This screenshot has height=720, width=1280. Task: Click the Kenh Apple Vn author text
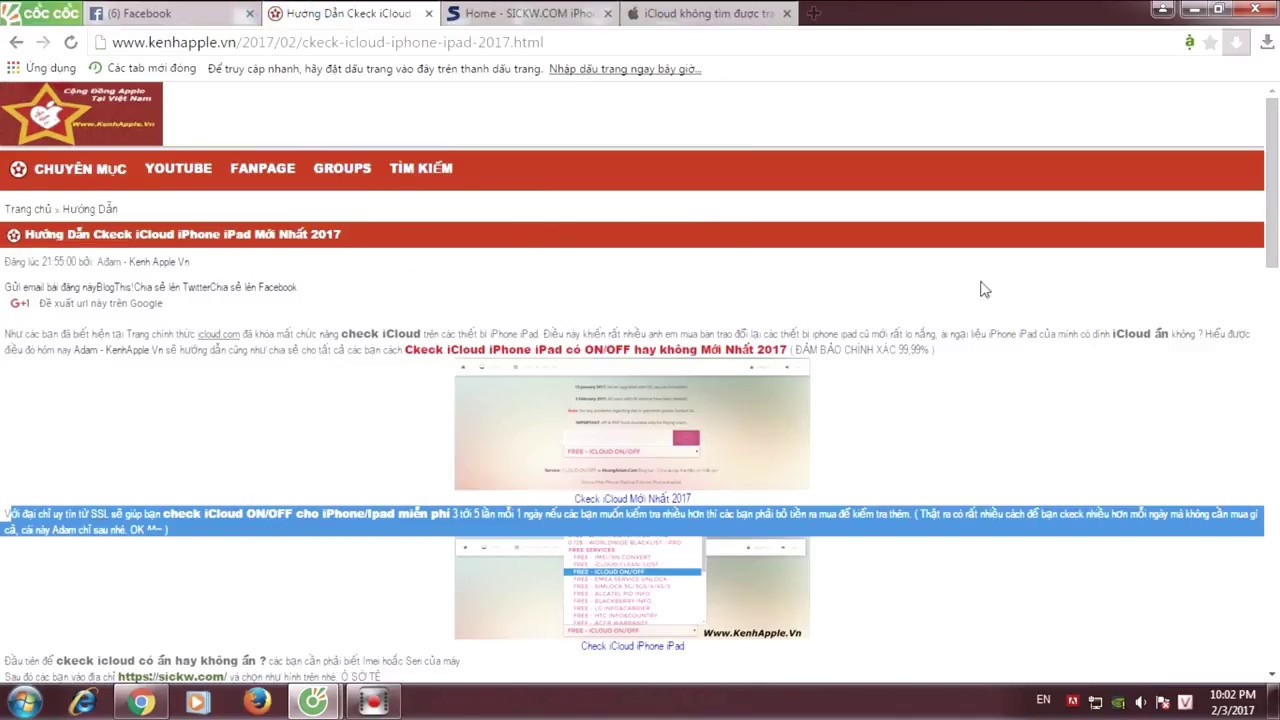[x=159, y=262]
